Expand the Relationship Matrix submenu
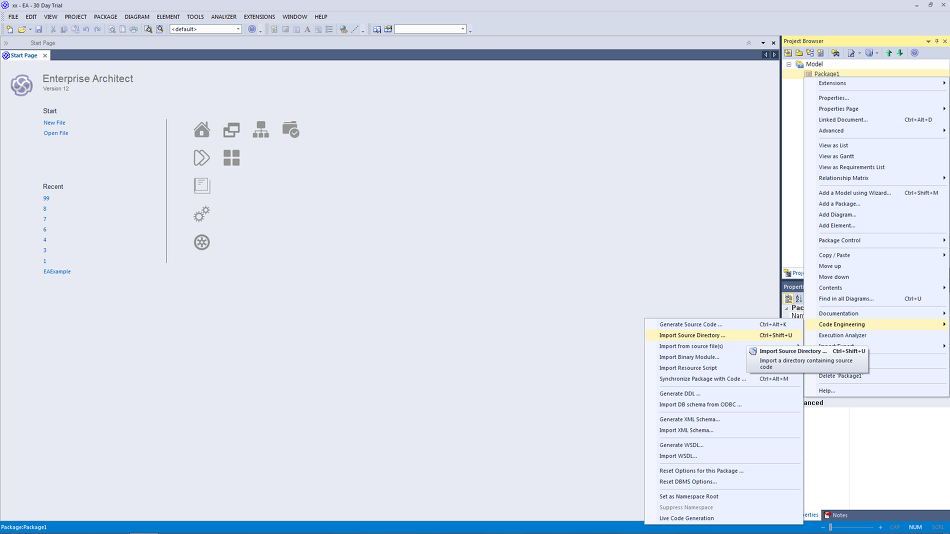950x534 pixels. point(876,178)
